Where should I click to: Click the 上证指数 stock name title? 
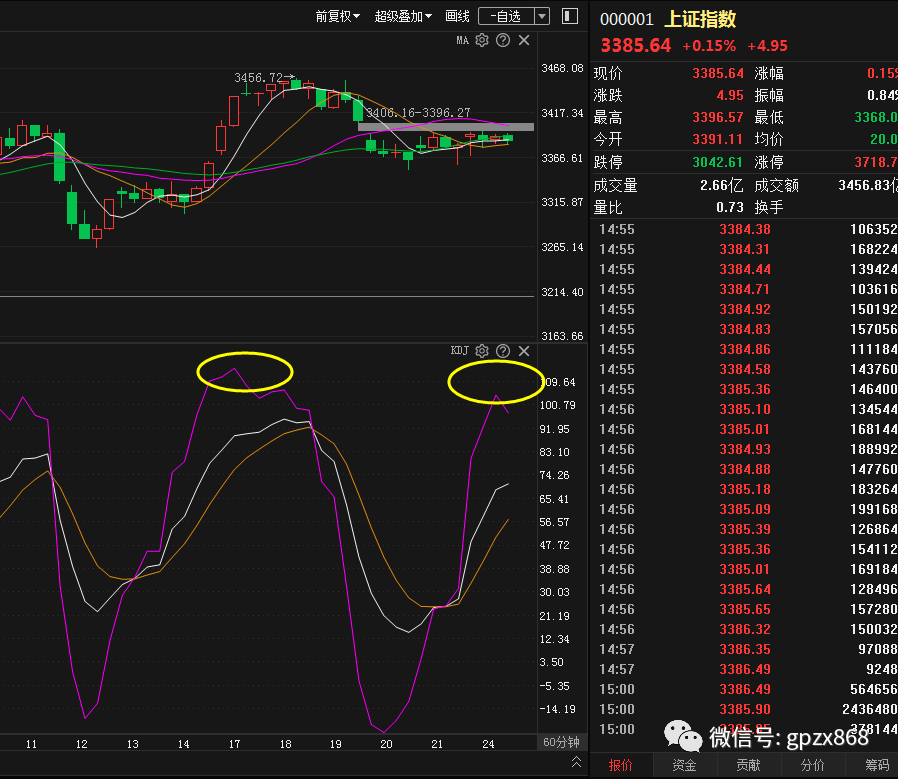tap(700, 19)
